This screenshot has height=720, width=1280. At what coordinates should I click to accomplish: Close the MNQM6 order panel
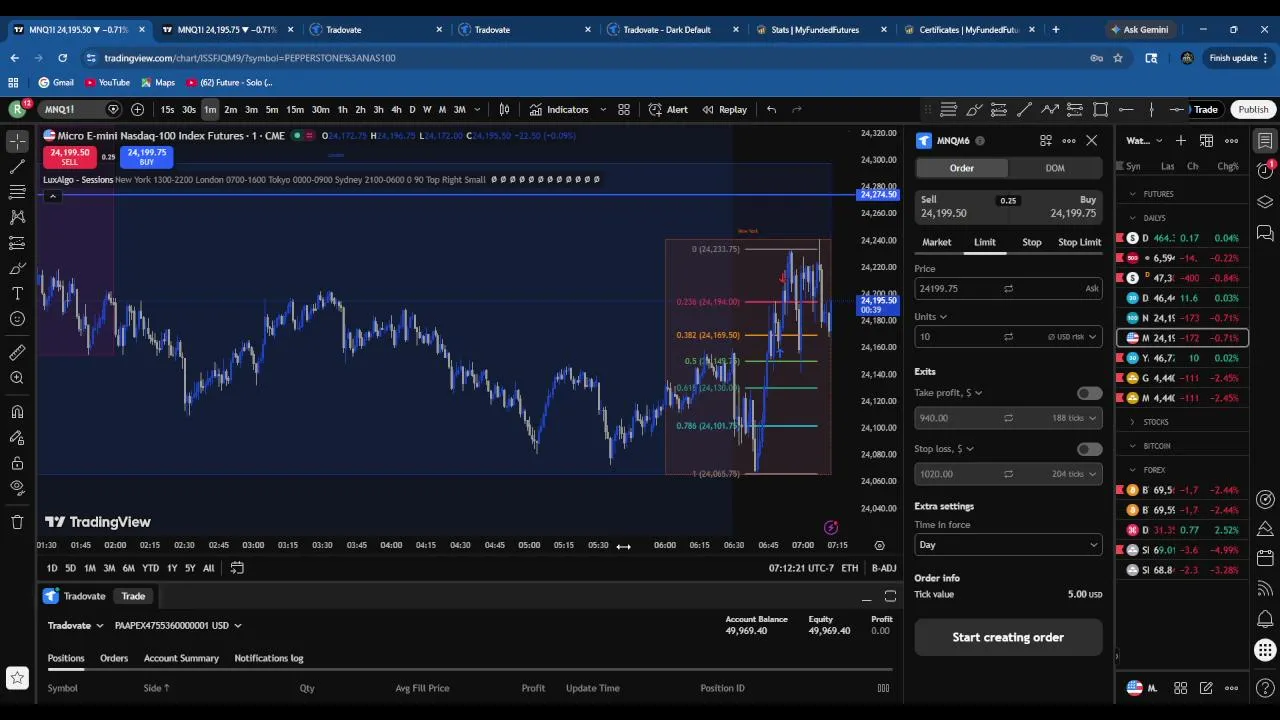pyautogui.click(x=1092, y=141)
